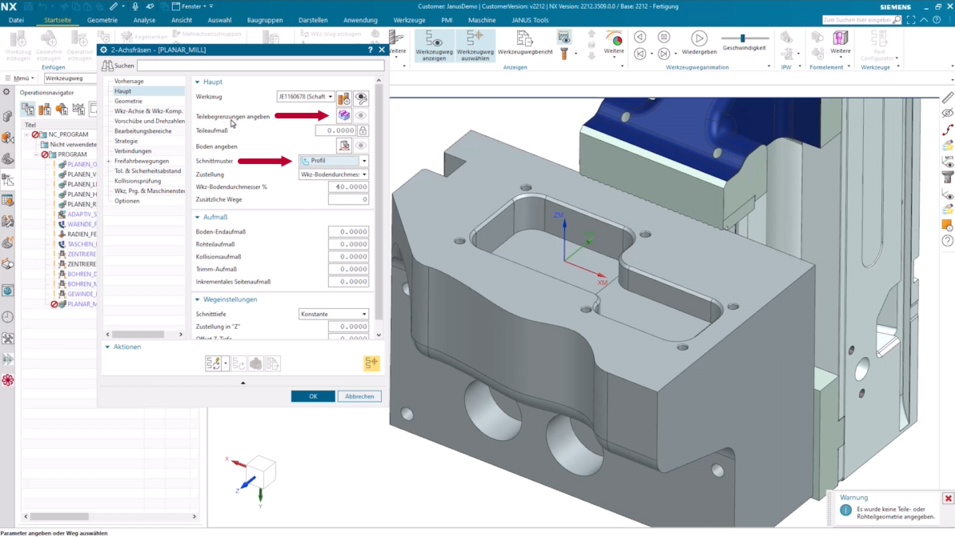Click machining method view icon in Operationsnavigator

pos(79,109)
